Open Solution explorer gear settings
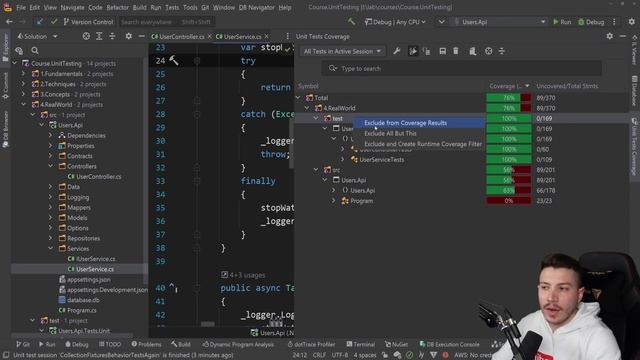Screen dimensions: 640x360 [128, 36]
